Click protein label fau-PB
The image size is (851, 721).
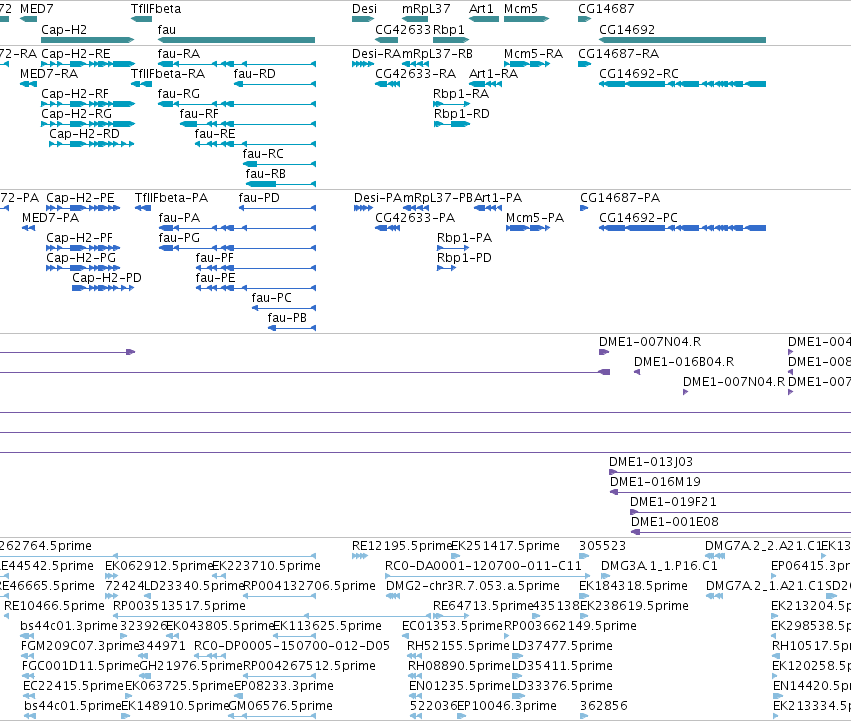287,318
